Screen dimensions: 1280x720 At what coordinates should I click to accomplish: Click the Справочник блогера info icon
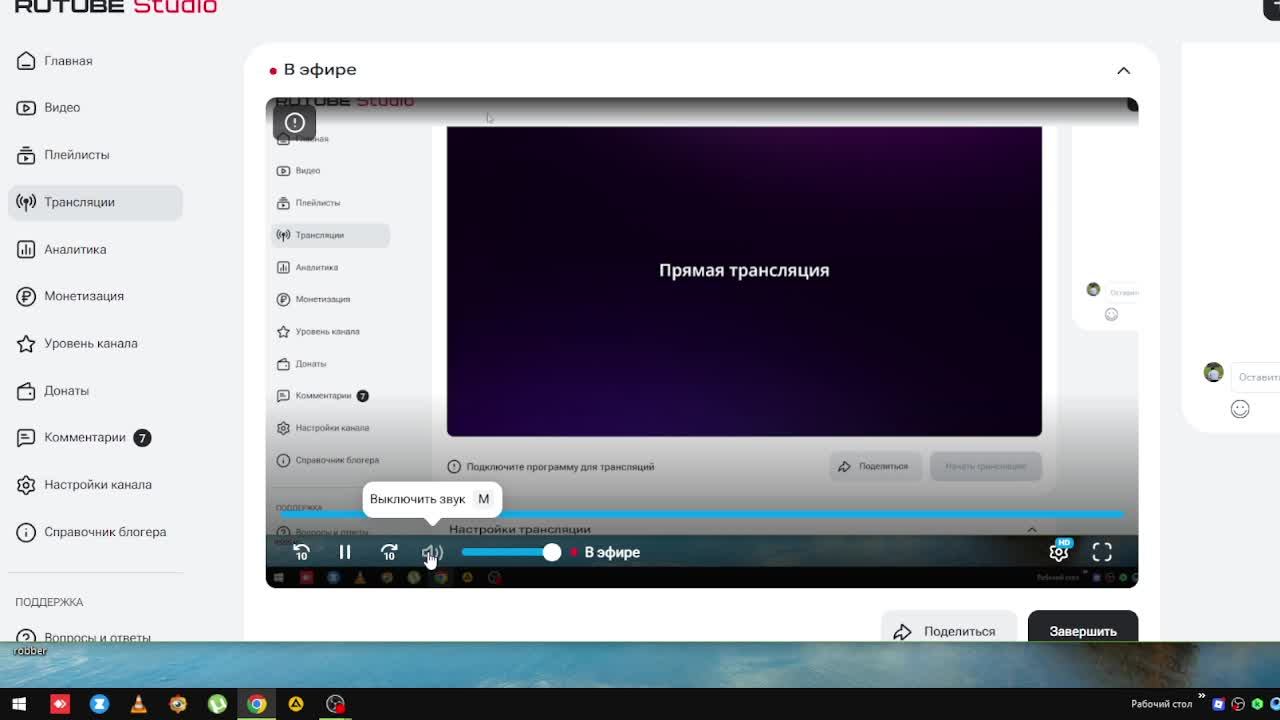(x=26, y=532)
